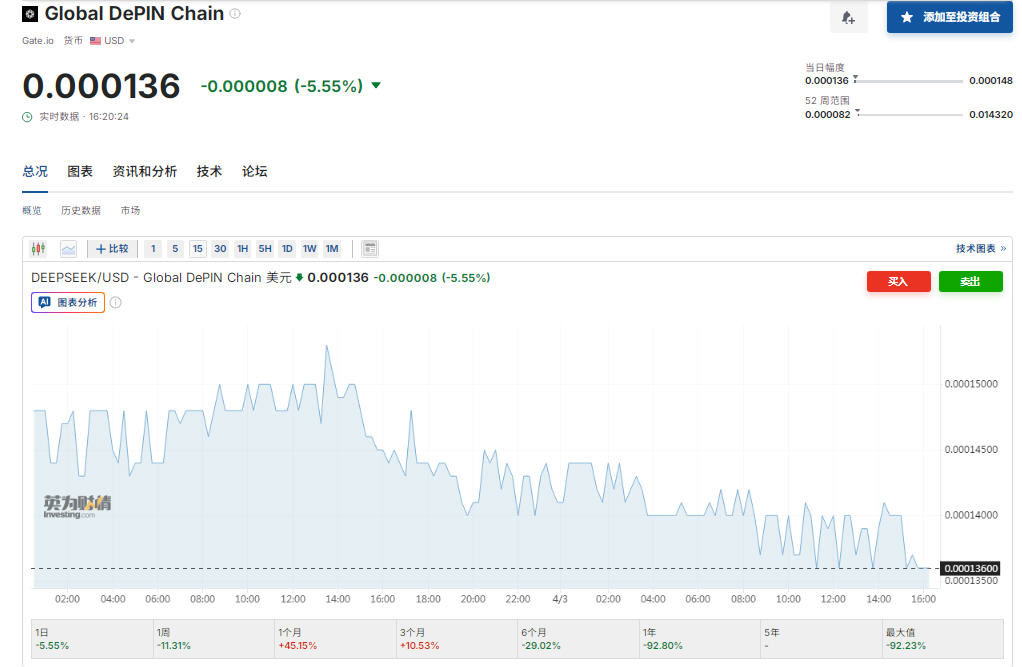Click the bell alert icon button
This screenshot has width=1022, height=667.
coord(848,18)
